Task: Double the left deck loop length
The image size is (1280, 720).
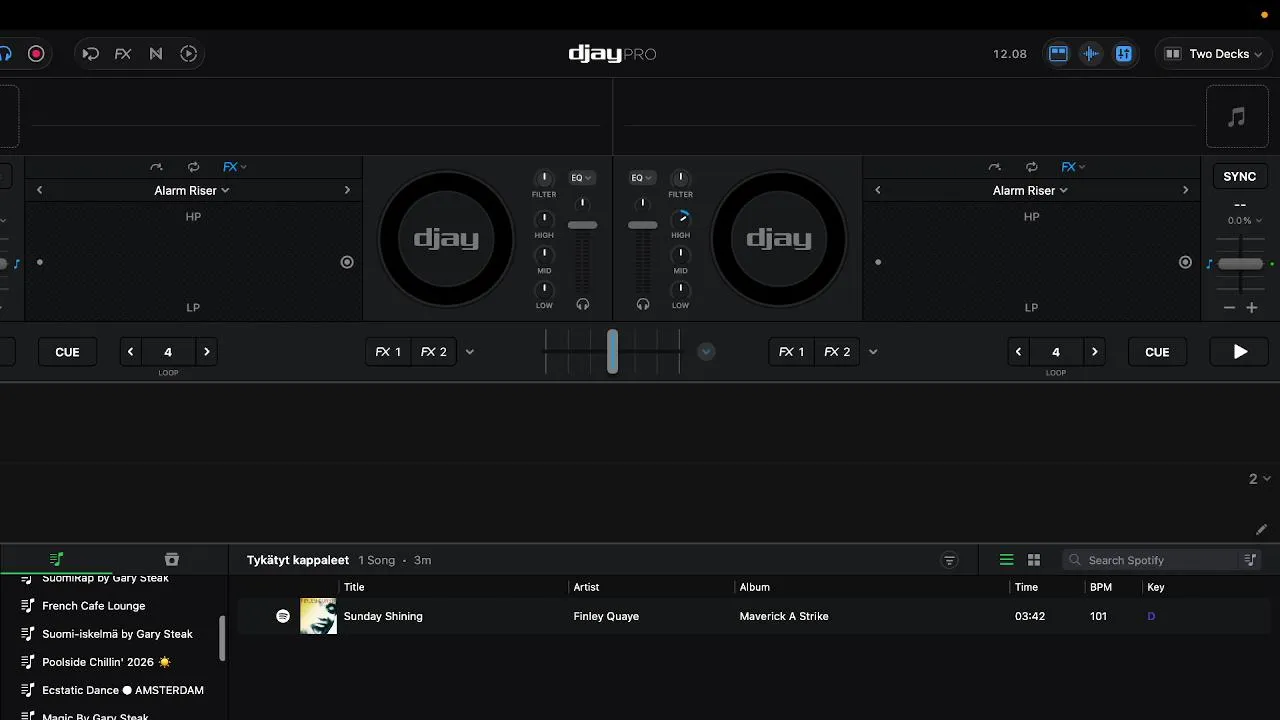Action: [206, 352]
